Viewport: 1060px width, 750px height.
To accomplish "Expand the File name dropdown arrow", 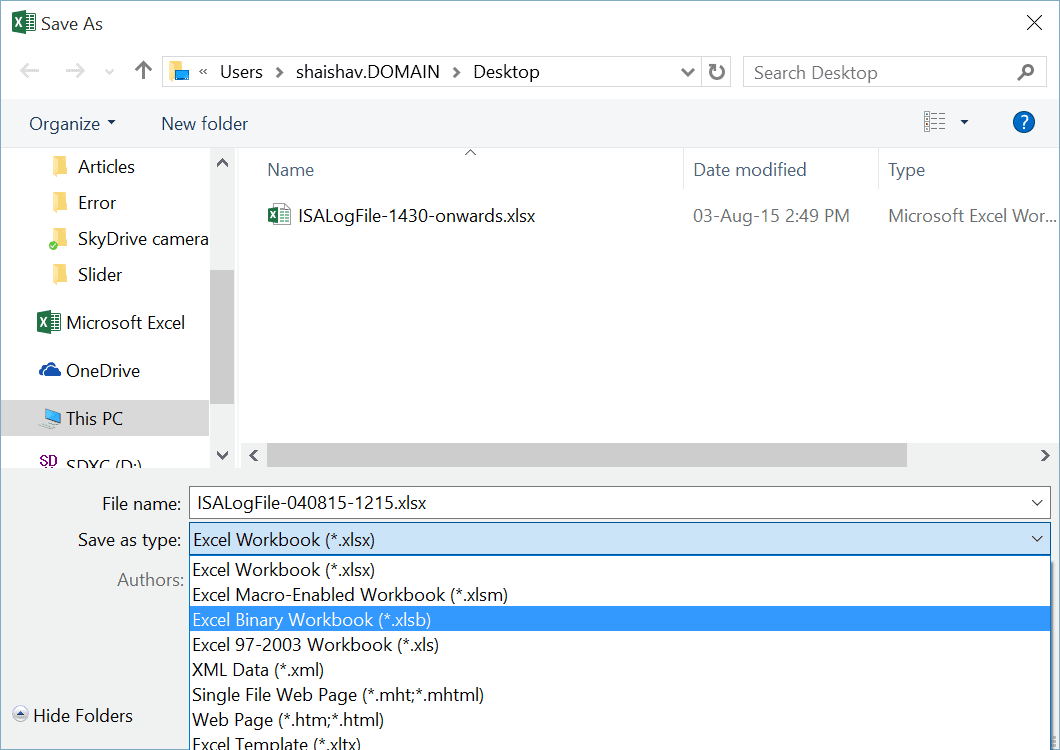I will [x=1037, y=502].
